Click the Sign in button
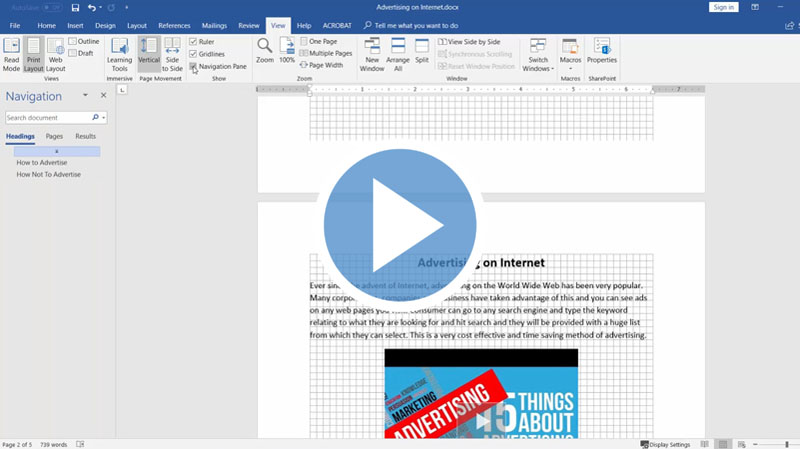The width and height of the screenshot is (800, 449). pos(723,7)
